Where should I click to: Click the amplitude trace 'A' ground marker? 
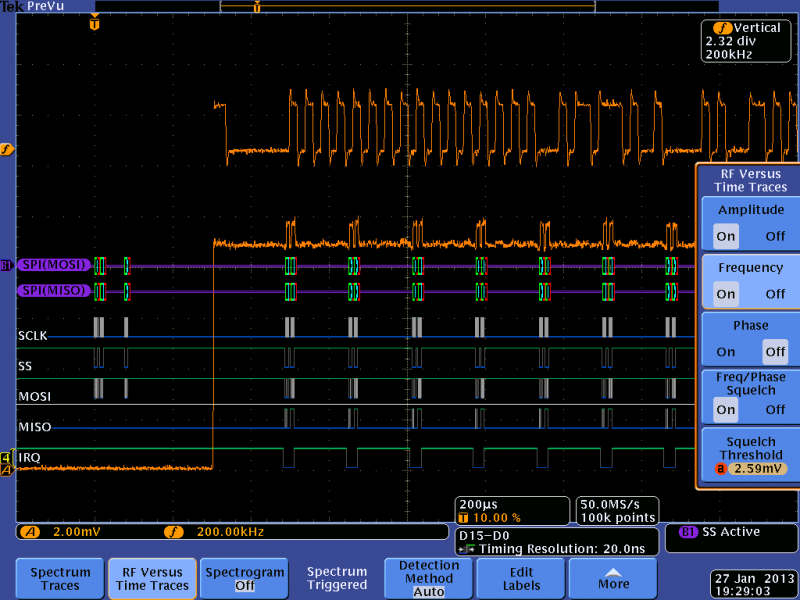coord(6,470)
